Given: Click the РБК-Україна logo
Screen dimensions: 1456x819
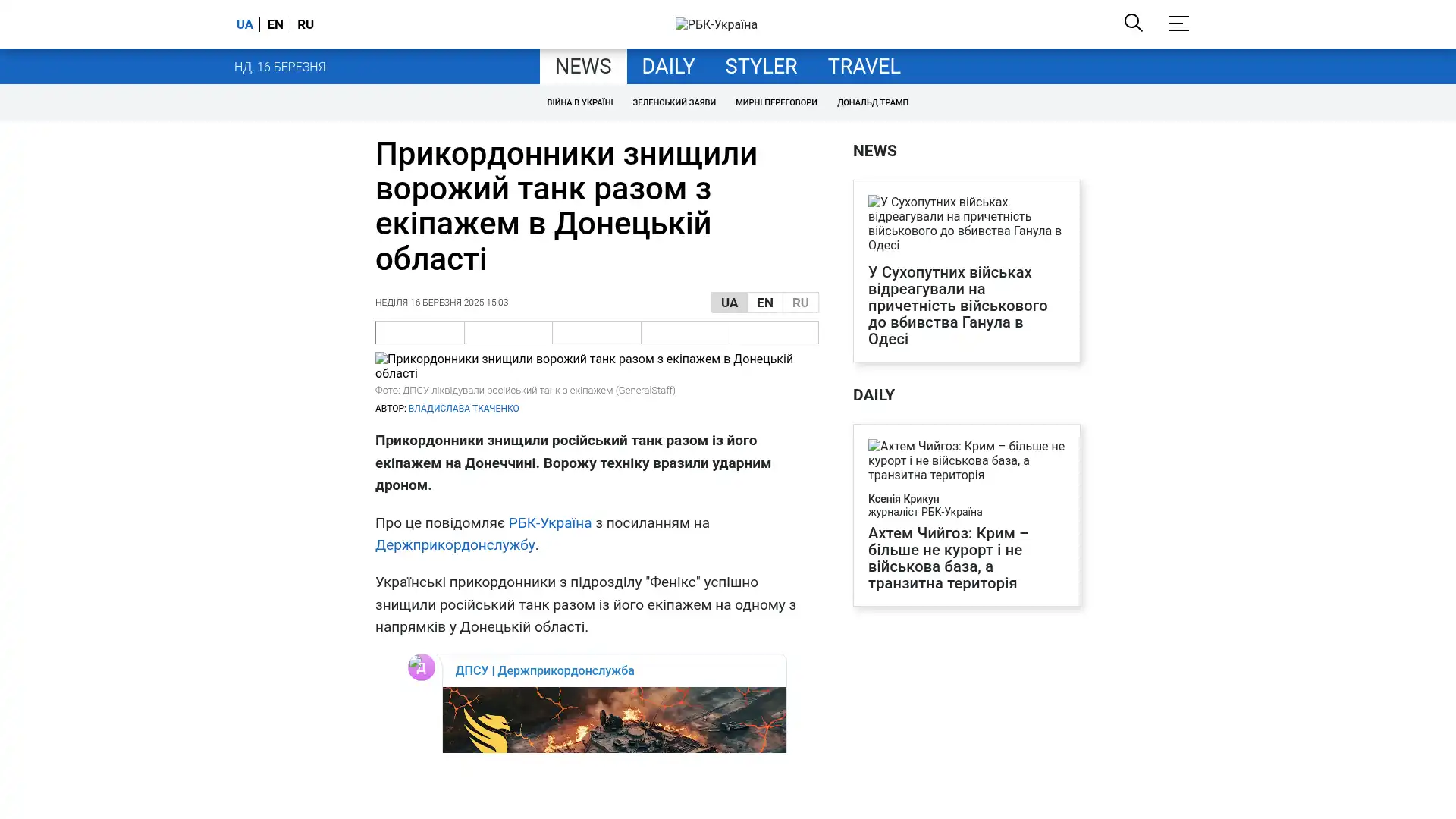Looking at the screenshot, I should (x=716, y=24).
